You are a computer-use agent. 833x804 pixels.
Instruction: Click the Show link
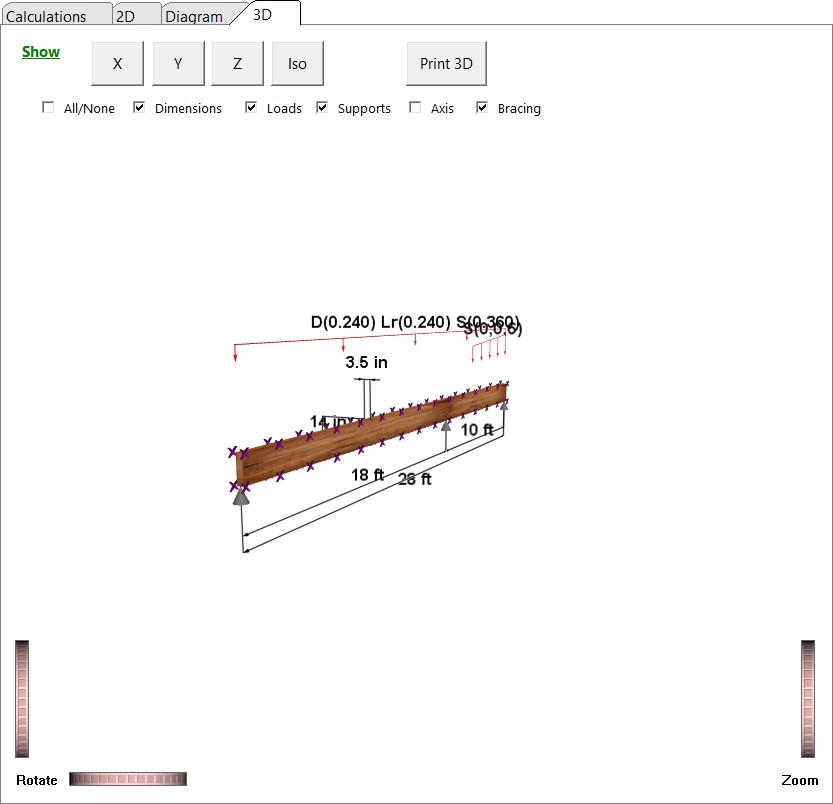click(40, 51)
